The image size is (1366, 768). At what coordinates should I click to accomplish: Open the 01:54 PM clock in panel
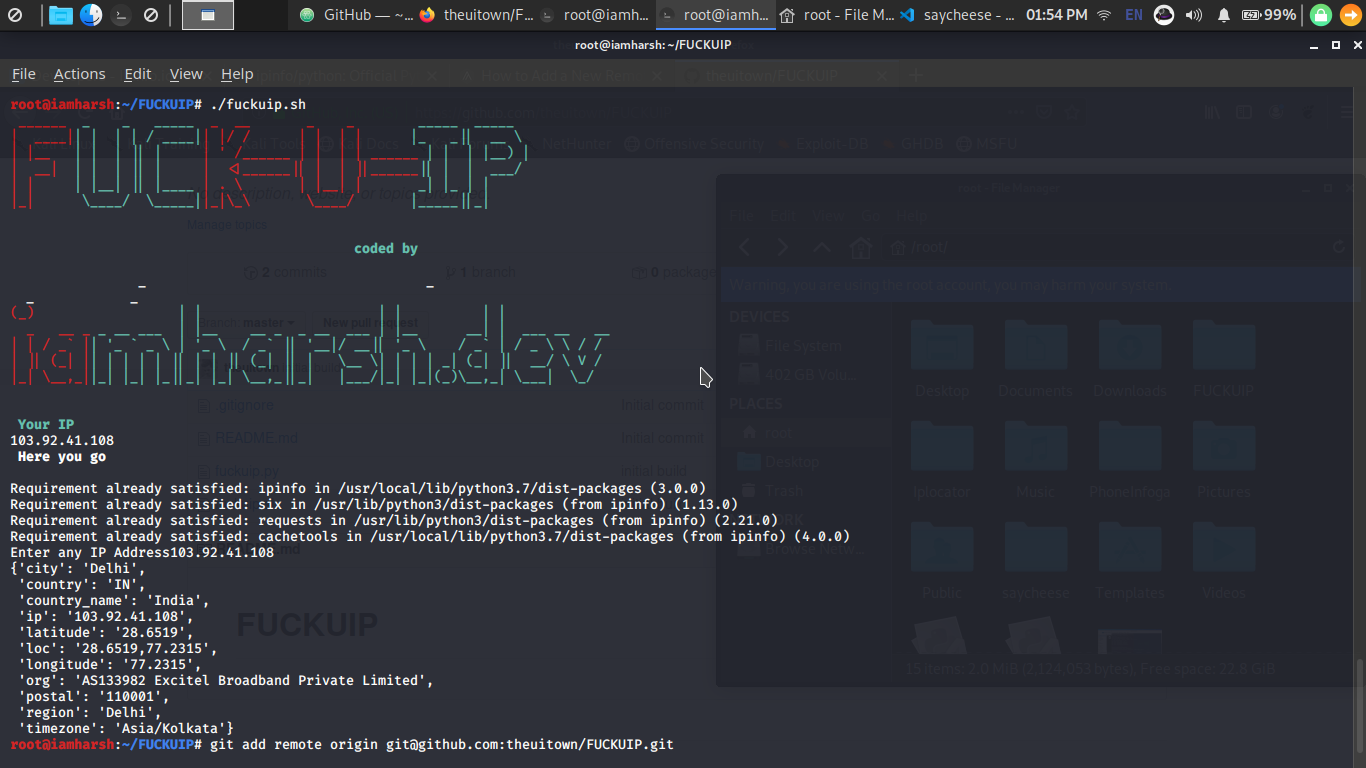click(1057, 15)
